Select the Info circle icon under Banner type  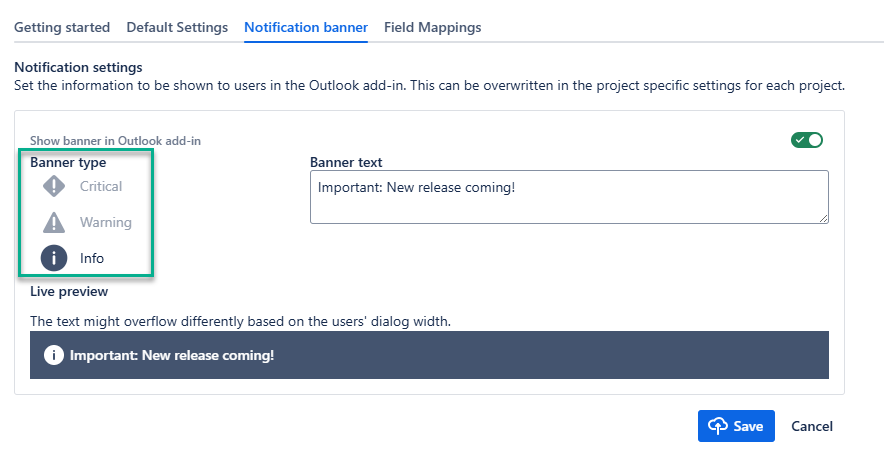coord(54,258)
